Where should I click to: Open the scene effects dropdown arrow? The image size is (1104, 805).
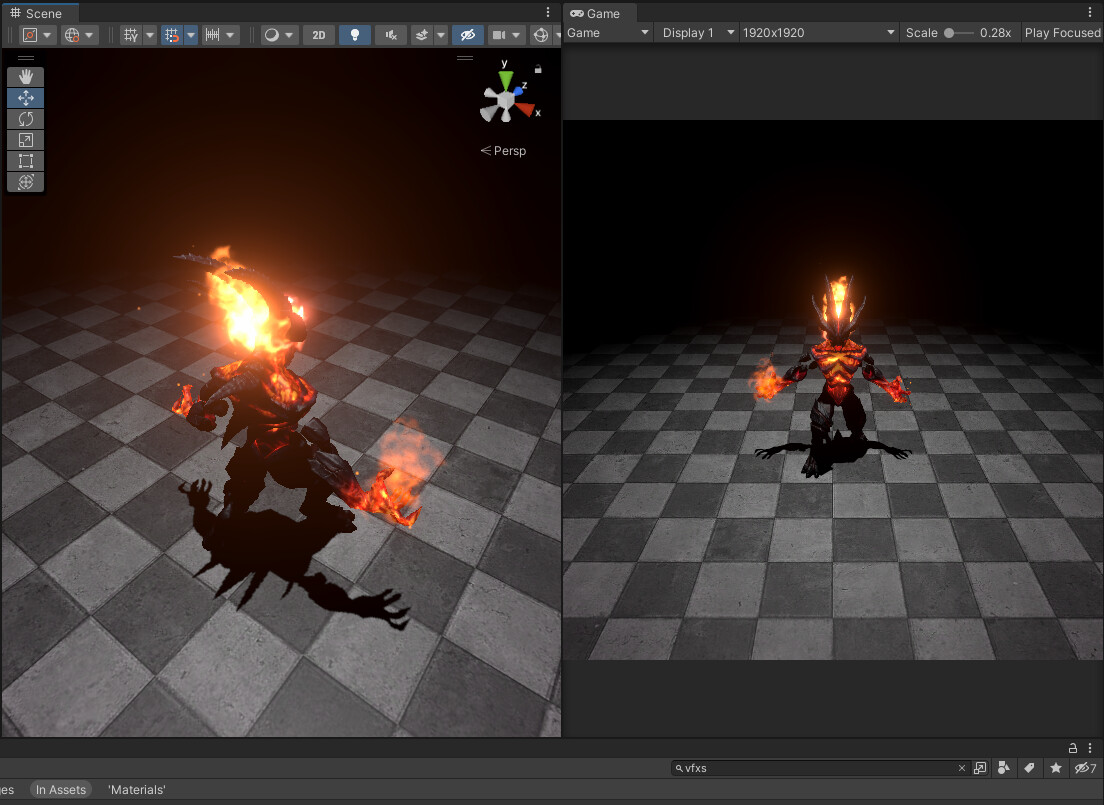441,34
